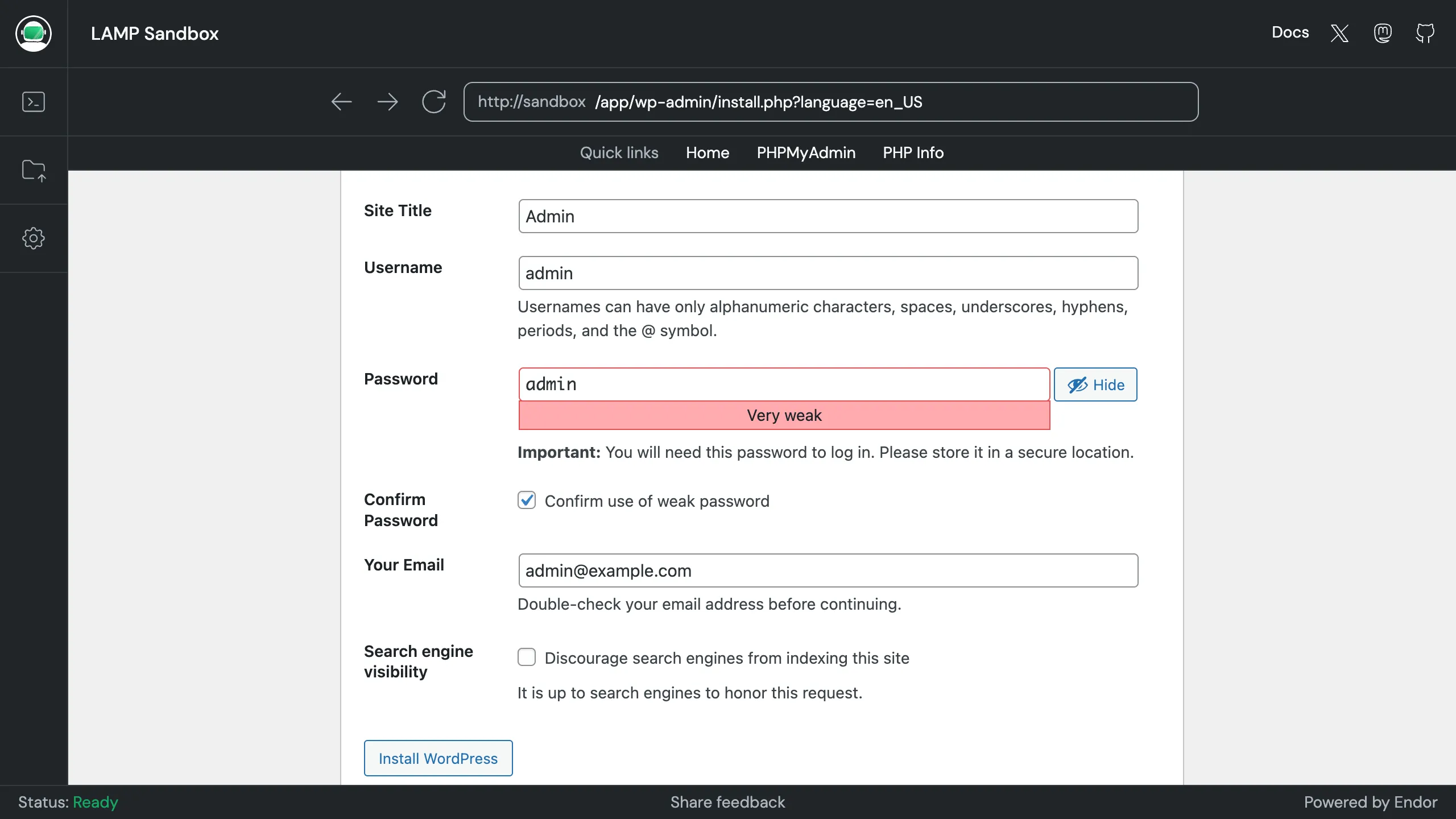Click the browser forward navigation arrow
Image resolution: width=1456 pixels, height=819 pixels.
tap(388, 102)
